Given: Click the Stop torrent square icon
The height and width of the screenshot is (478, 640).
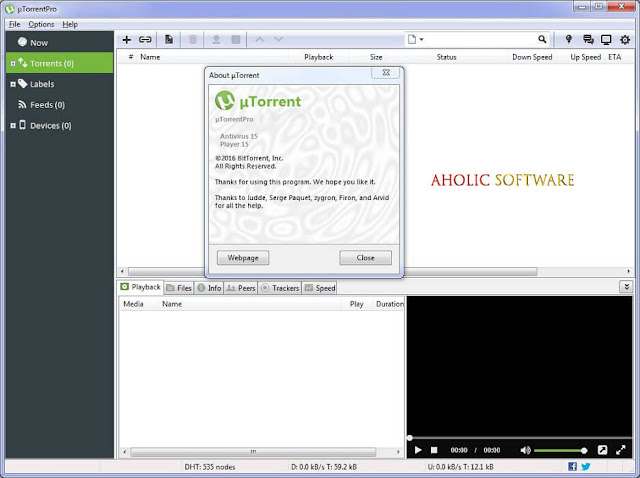Looking at the screenshot, I should click(x=236, y=40).
